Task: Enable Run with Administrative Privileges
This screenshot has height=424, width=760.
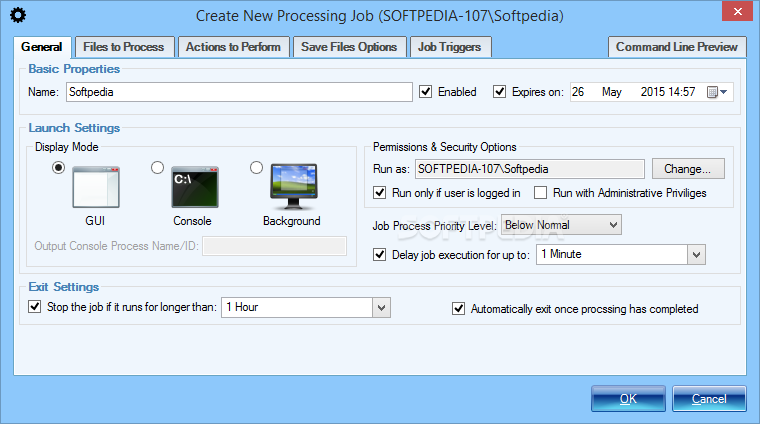Action: (541, 193)
